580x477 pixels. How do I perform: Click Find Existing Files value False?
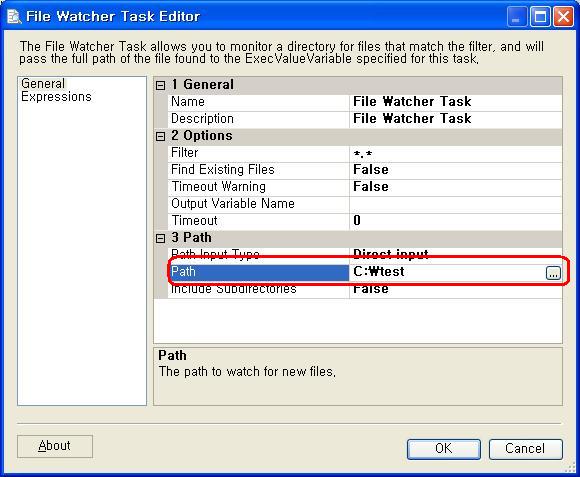coord(455,170)
